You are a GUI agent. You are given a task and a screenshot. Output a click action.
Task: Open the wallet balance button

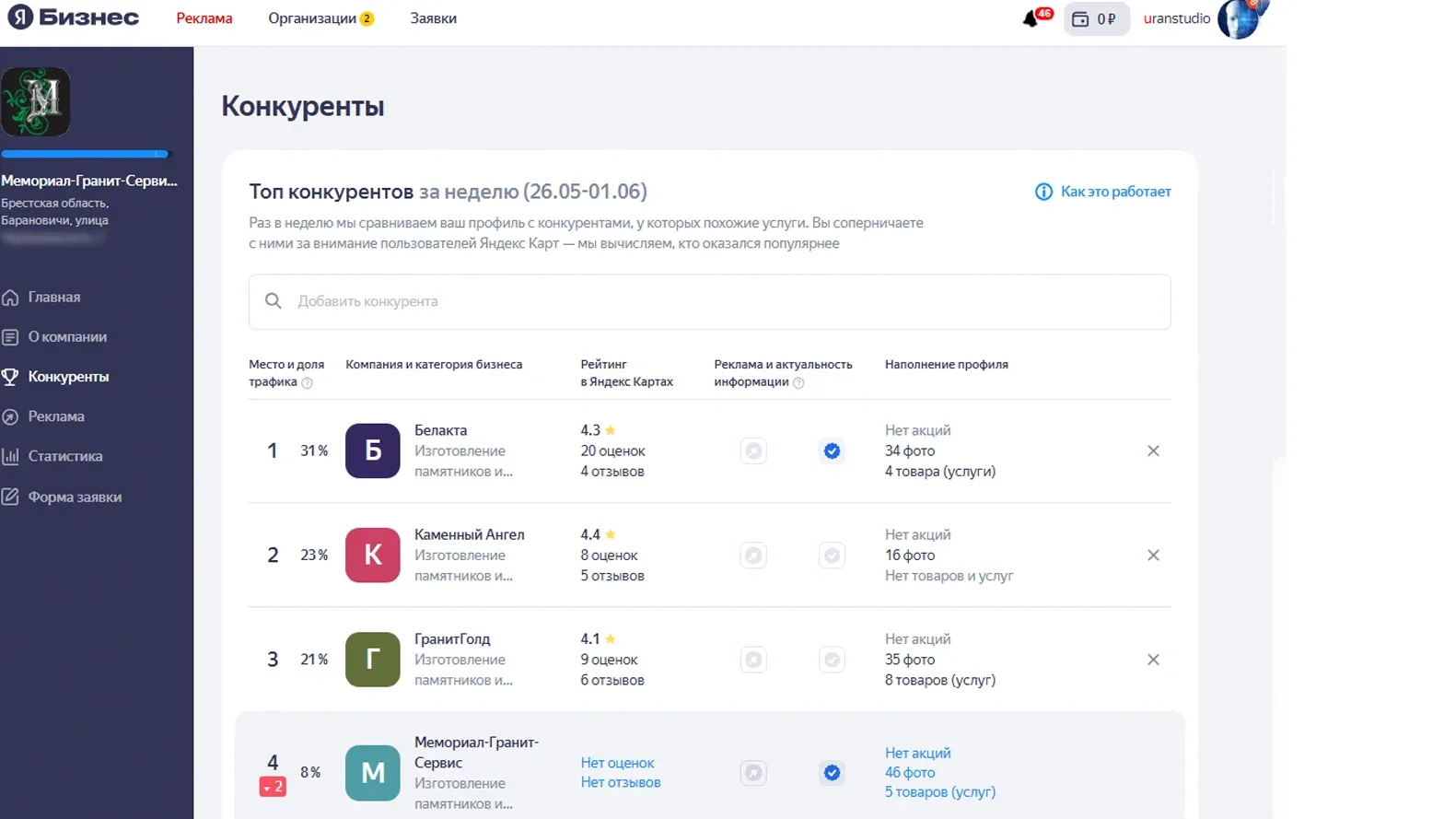pos(1096,19)
